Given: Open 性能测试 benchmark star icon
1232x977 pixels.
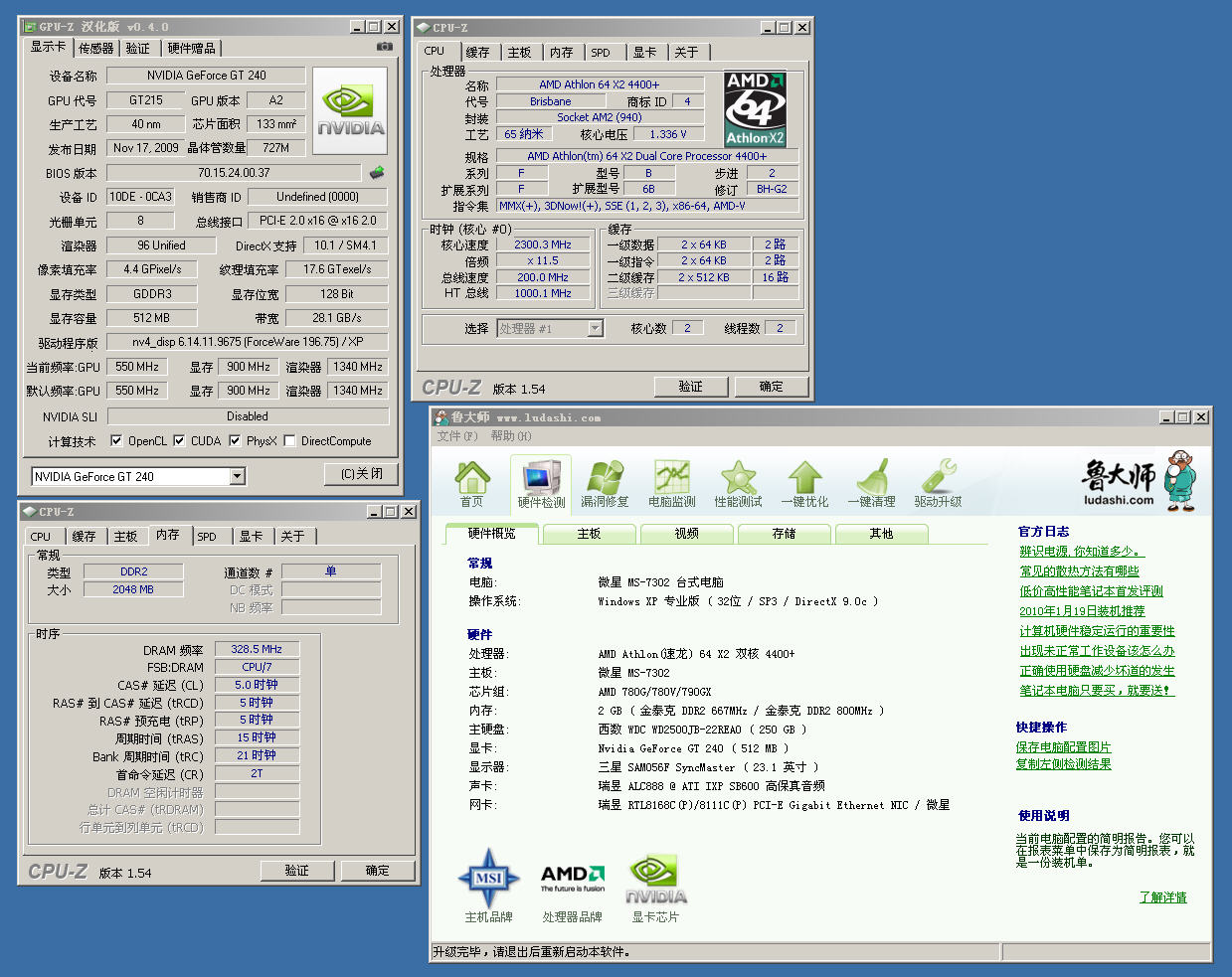Looking at the screenshot, I should [739, 484].
